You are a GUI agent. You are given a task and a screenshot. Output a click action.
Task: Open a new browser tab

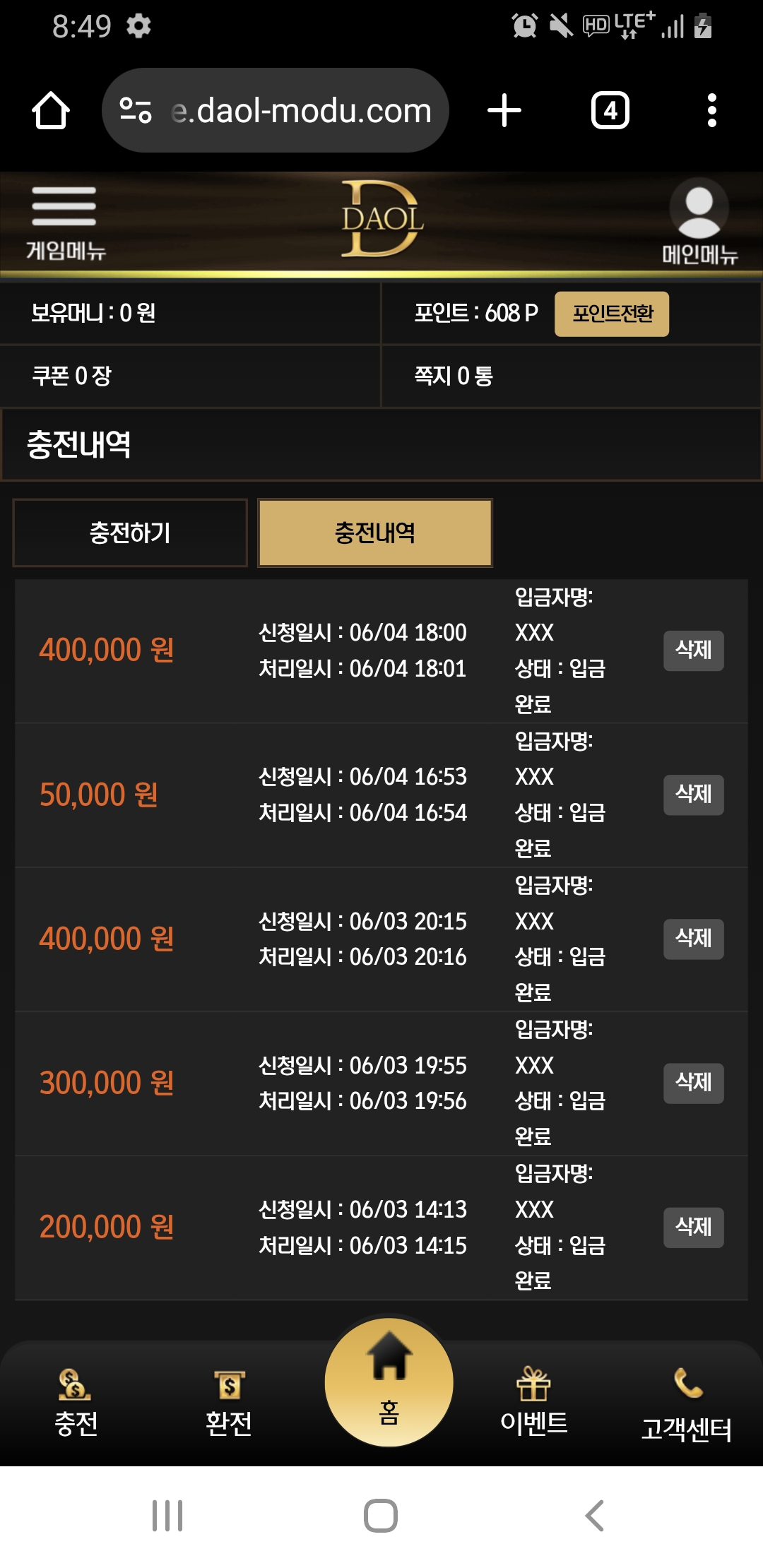point(504,111)
